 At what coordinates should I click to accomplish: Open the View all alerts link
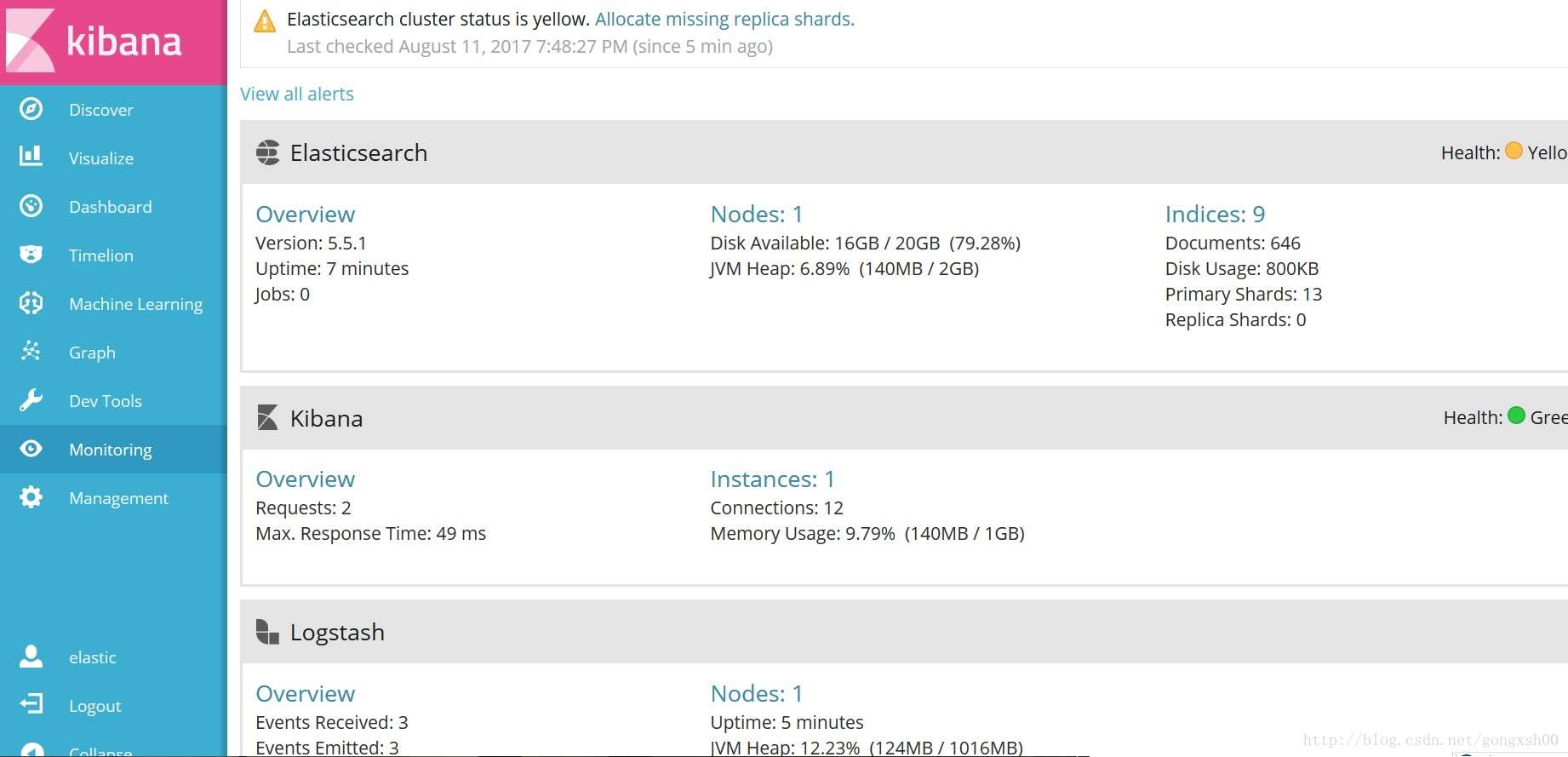click(x=296, y=94)
